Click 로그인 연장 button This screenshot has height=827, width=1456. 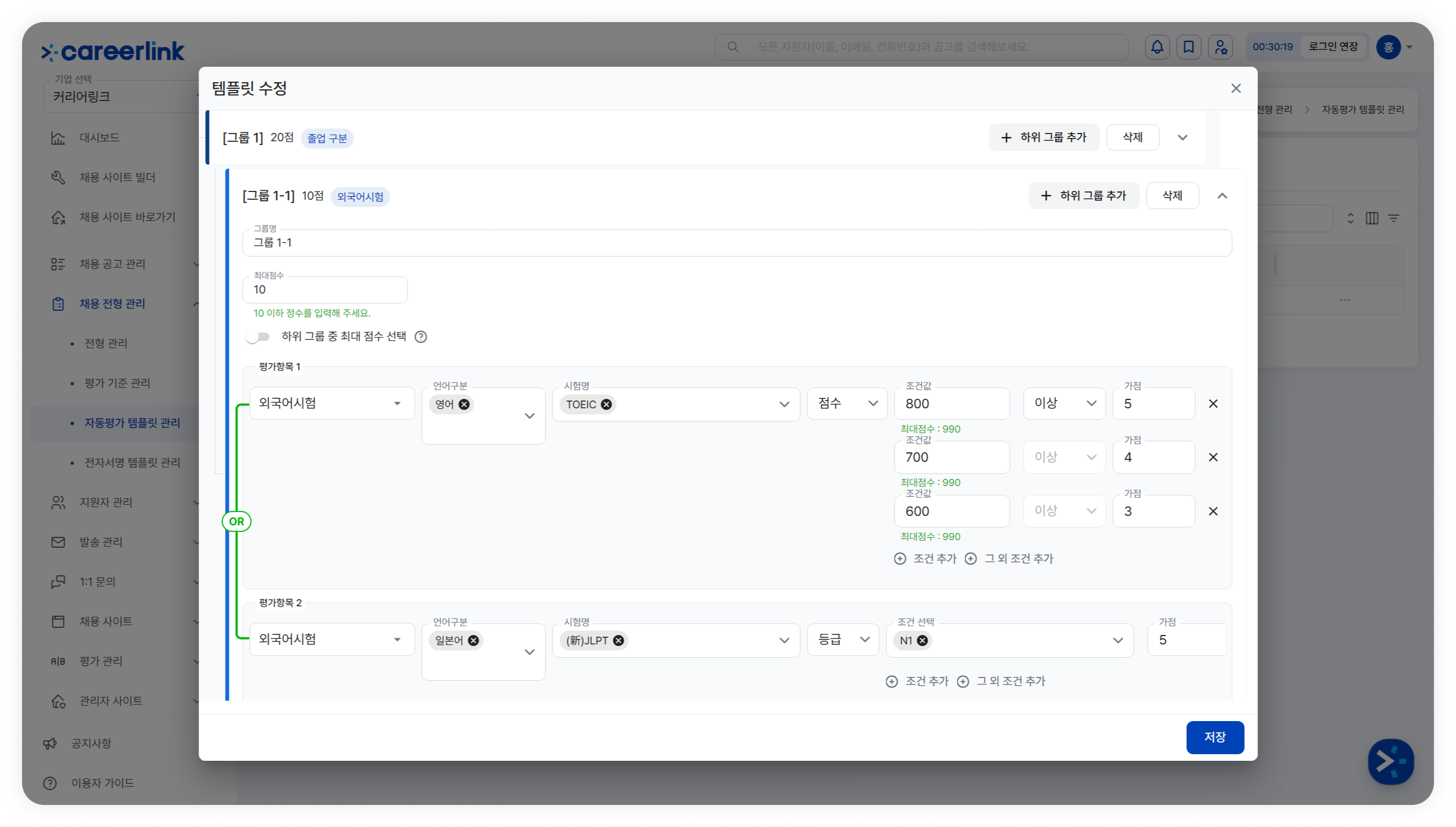[1333, 46]
